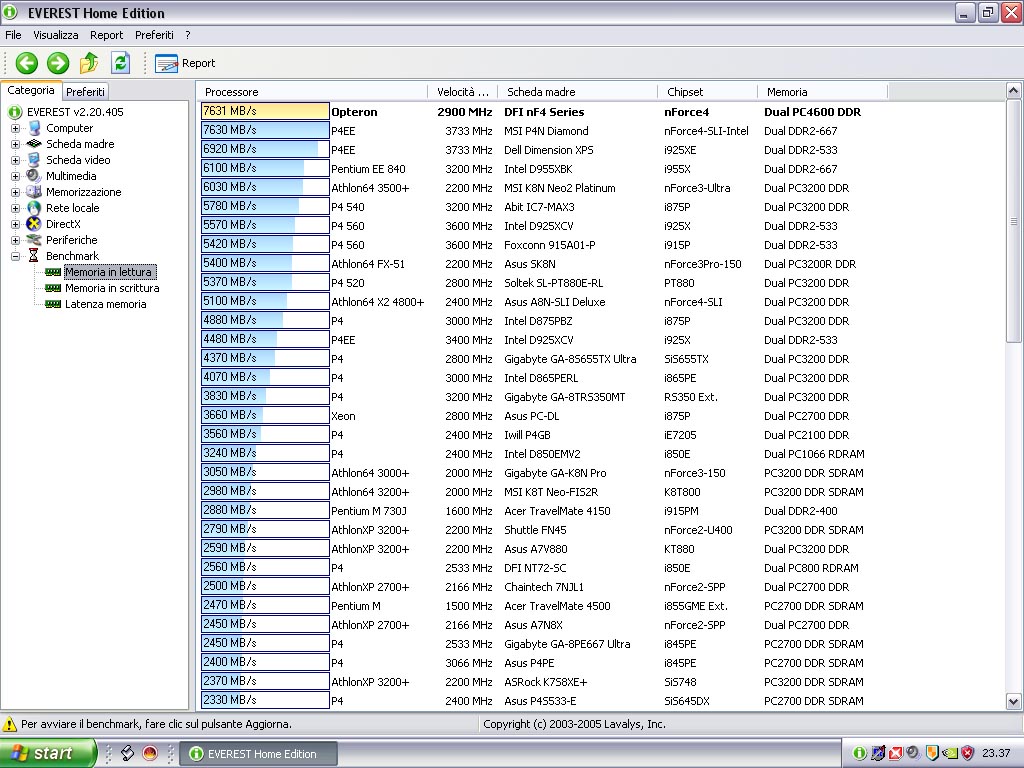Screen dimensions: 1024x768
Task: Go up one level with folder arrow icon
Action: point(89,63)
